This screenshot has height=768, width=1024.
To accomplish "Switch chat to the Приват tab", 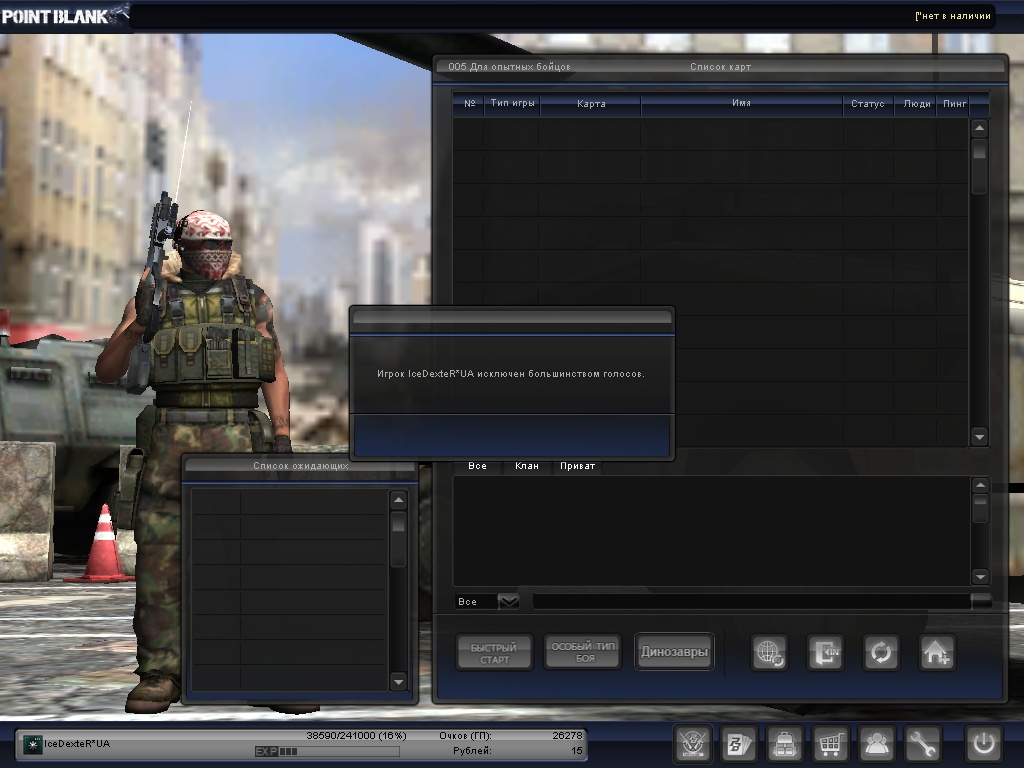I will (577, 466).
